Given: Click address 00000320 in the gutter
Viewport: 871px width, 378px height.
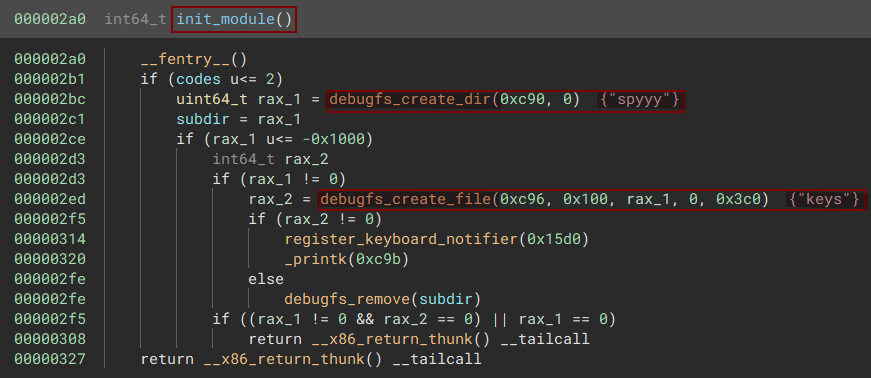Looking at the screenshot, I should [50, 259].
